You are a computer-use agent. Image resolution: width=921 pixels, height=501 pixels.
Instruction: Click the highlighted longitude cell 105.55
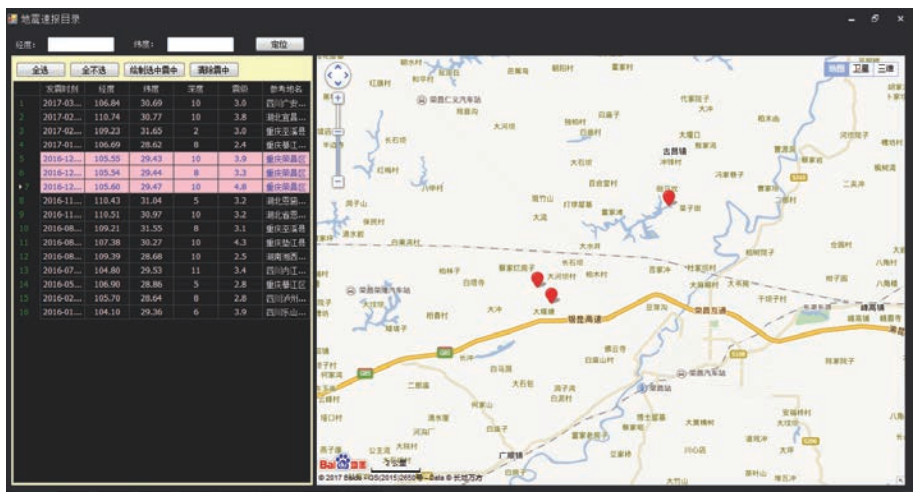click(x=107, y=159)
